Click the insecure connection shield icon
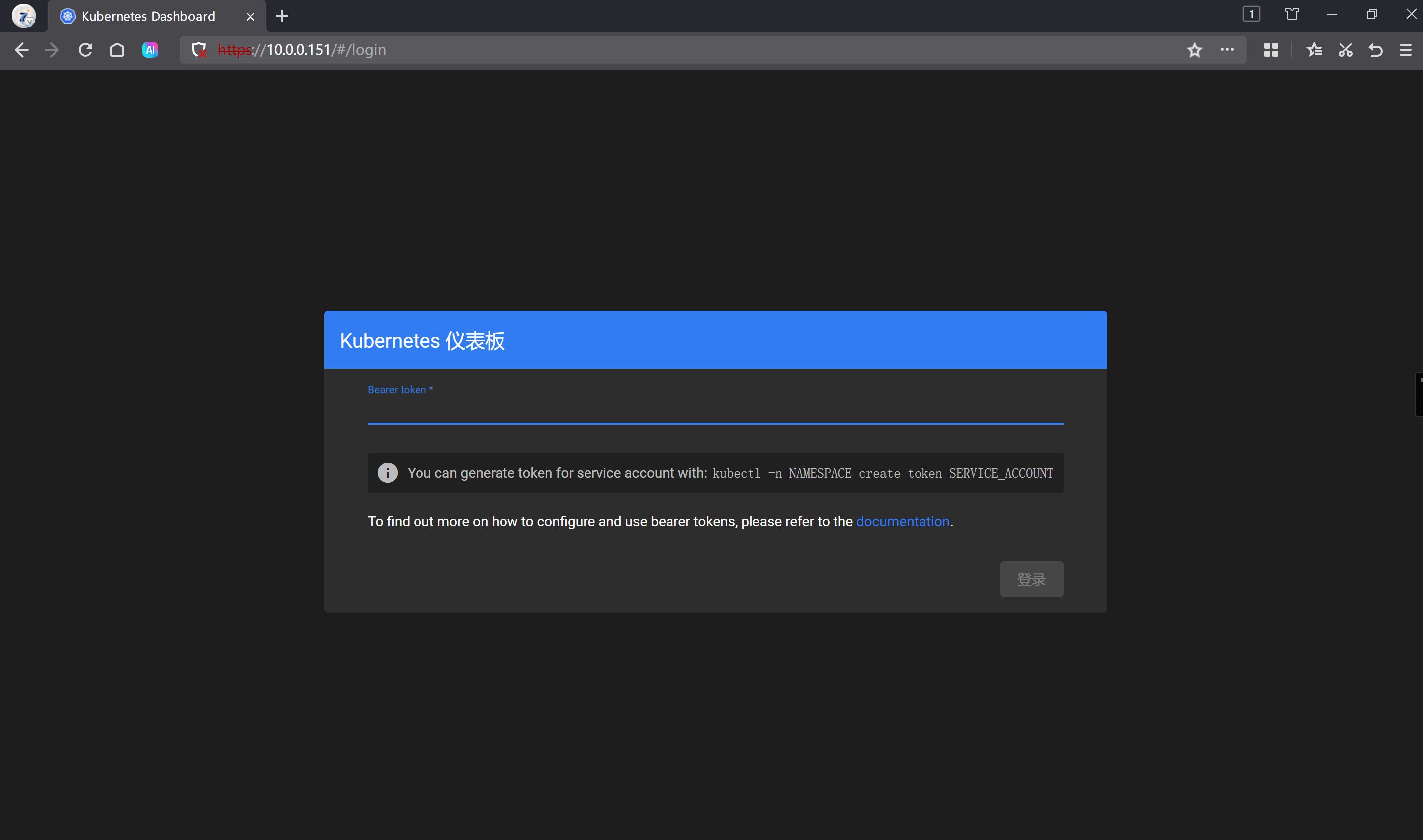Screen dimensions: 1423x840 point(199,50)
